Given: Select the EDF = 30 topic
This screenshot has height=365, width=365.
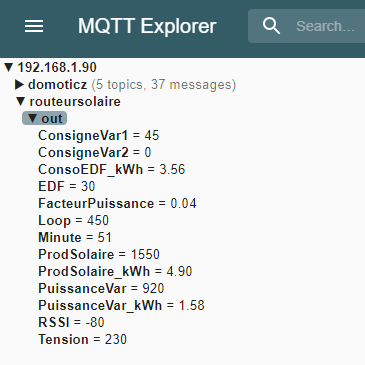Looking at the screenshot, I should click(67, 187).
